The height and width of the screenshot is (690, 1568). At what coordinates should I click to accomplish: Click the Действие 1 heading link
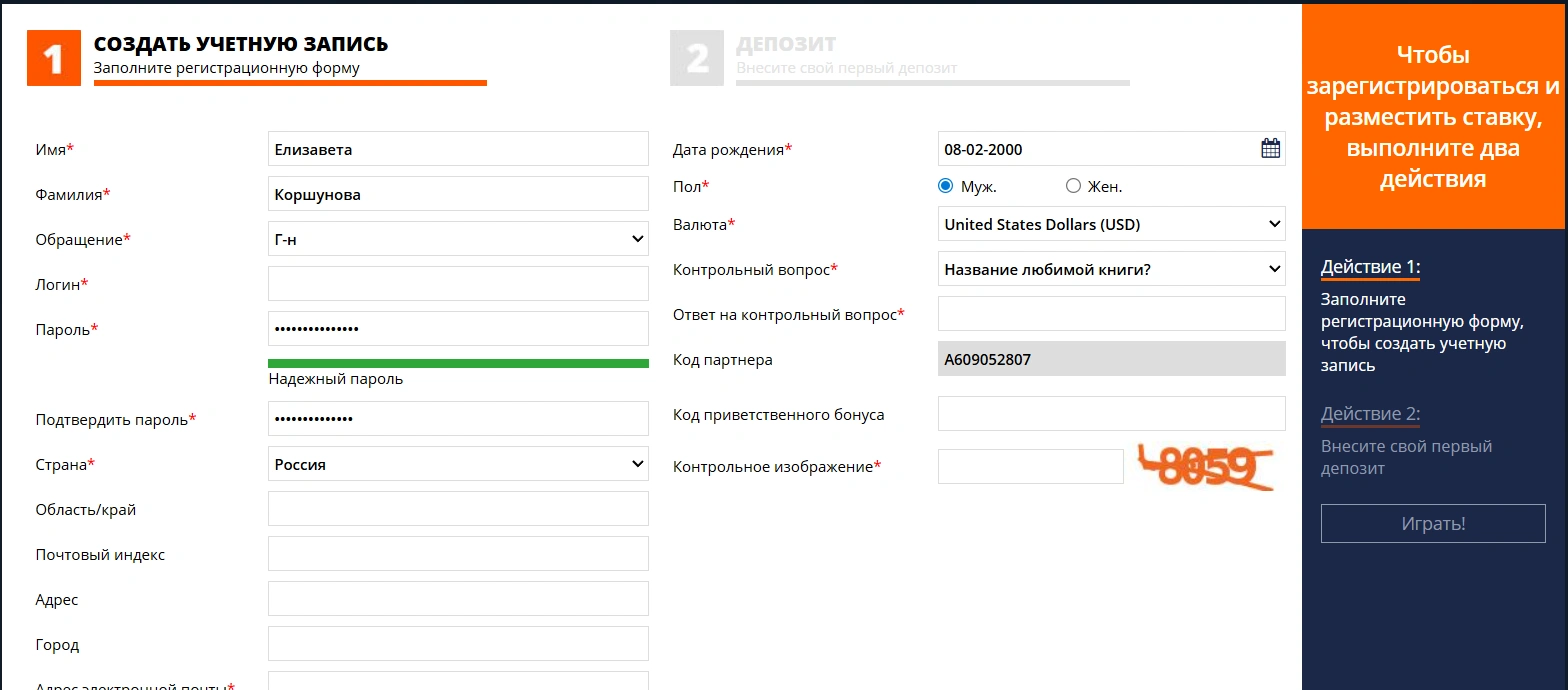1370,268
